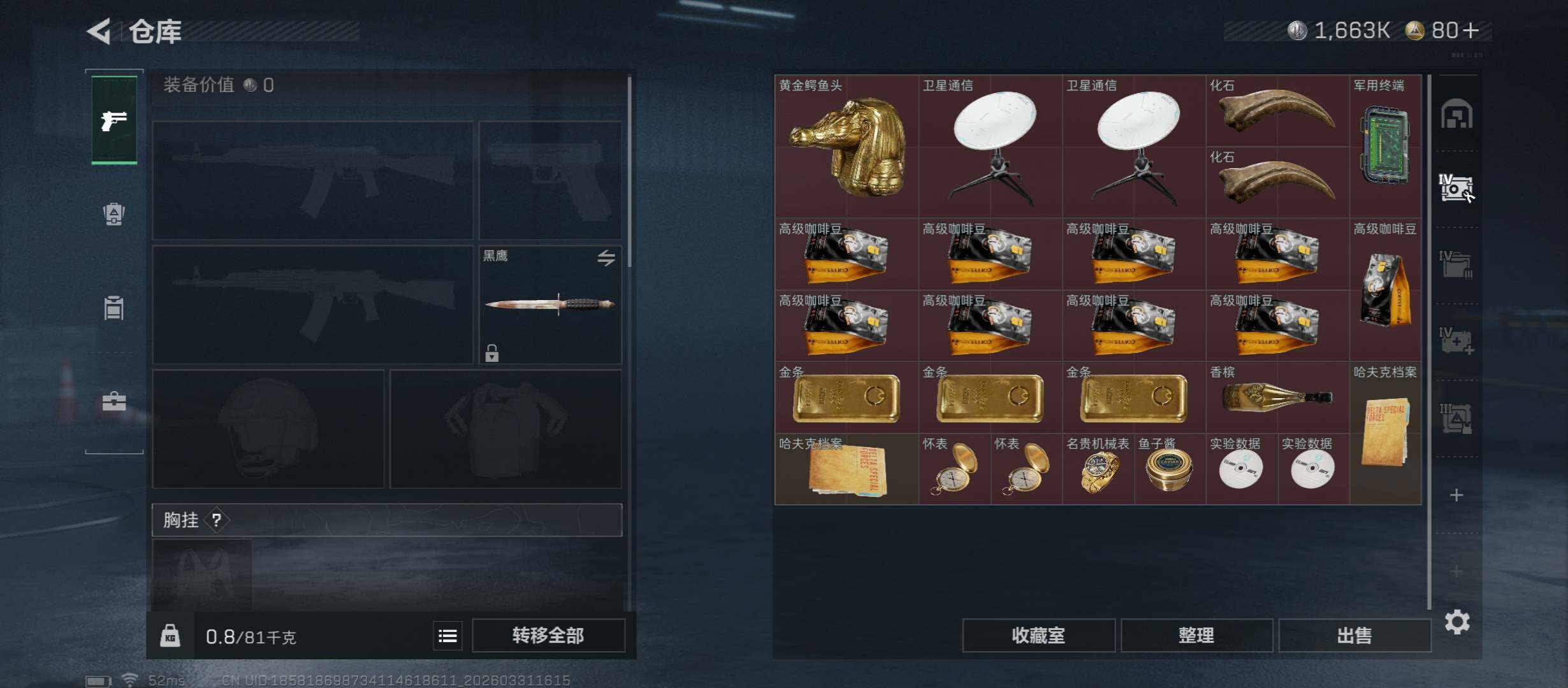Click the 整理 sort button

pyautogui.click(x=1196, y=636)
